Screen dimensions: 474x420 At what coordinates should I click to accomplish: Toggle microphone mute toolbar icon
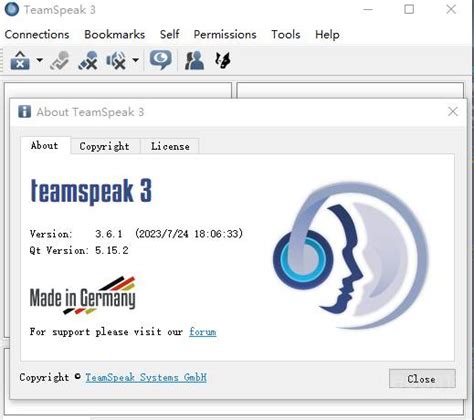point(88,60)
